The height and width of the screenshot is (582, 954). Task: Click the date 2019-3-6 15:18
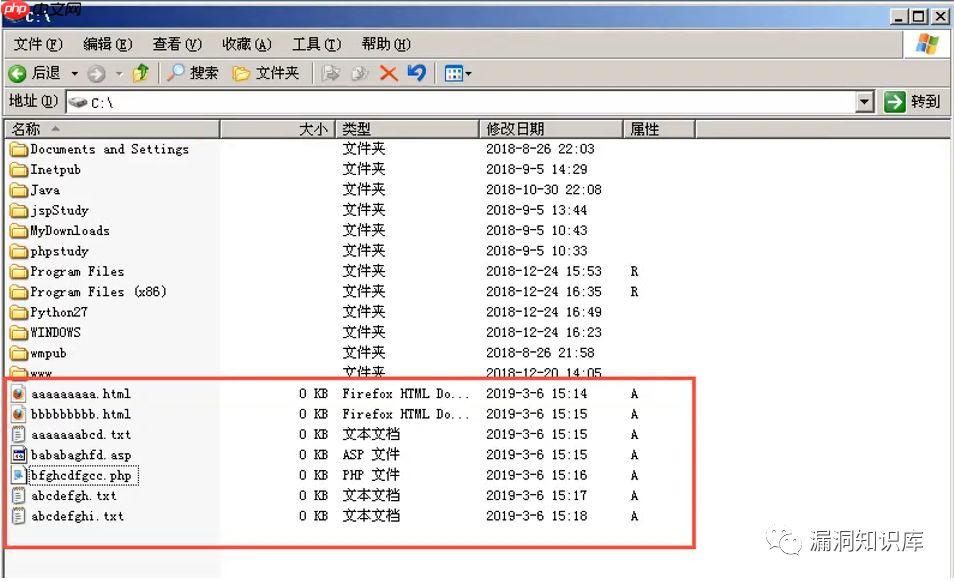[536, 516]
